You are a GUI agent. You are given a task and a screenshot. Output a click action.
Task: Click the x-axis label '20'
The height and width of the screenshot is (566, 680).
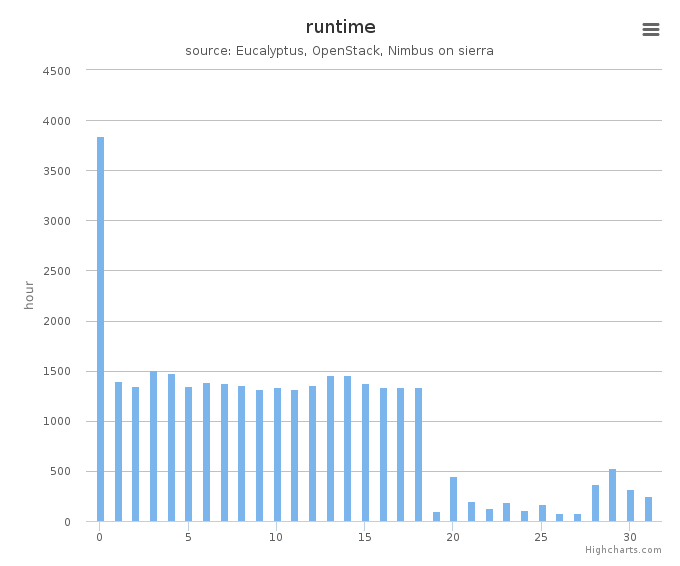[453, 537]
